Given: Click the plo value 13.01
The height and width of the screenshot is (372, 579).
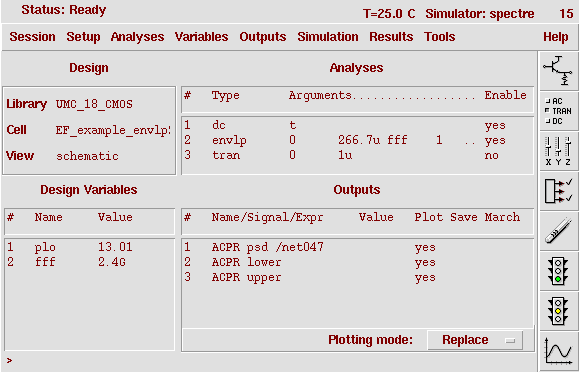Looking at the screenshot, I should point(115,247).
